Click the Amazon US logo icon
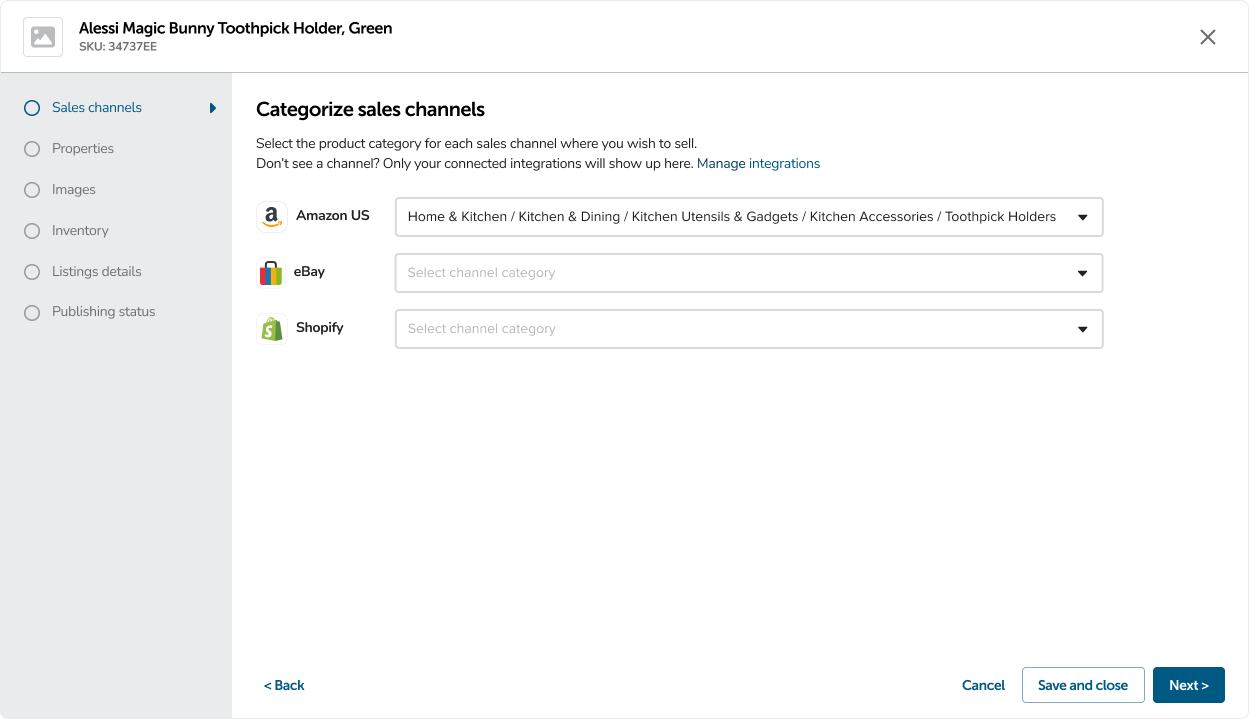This screenshot has height=719, width=1249. click(271, 217)
